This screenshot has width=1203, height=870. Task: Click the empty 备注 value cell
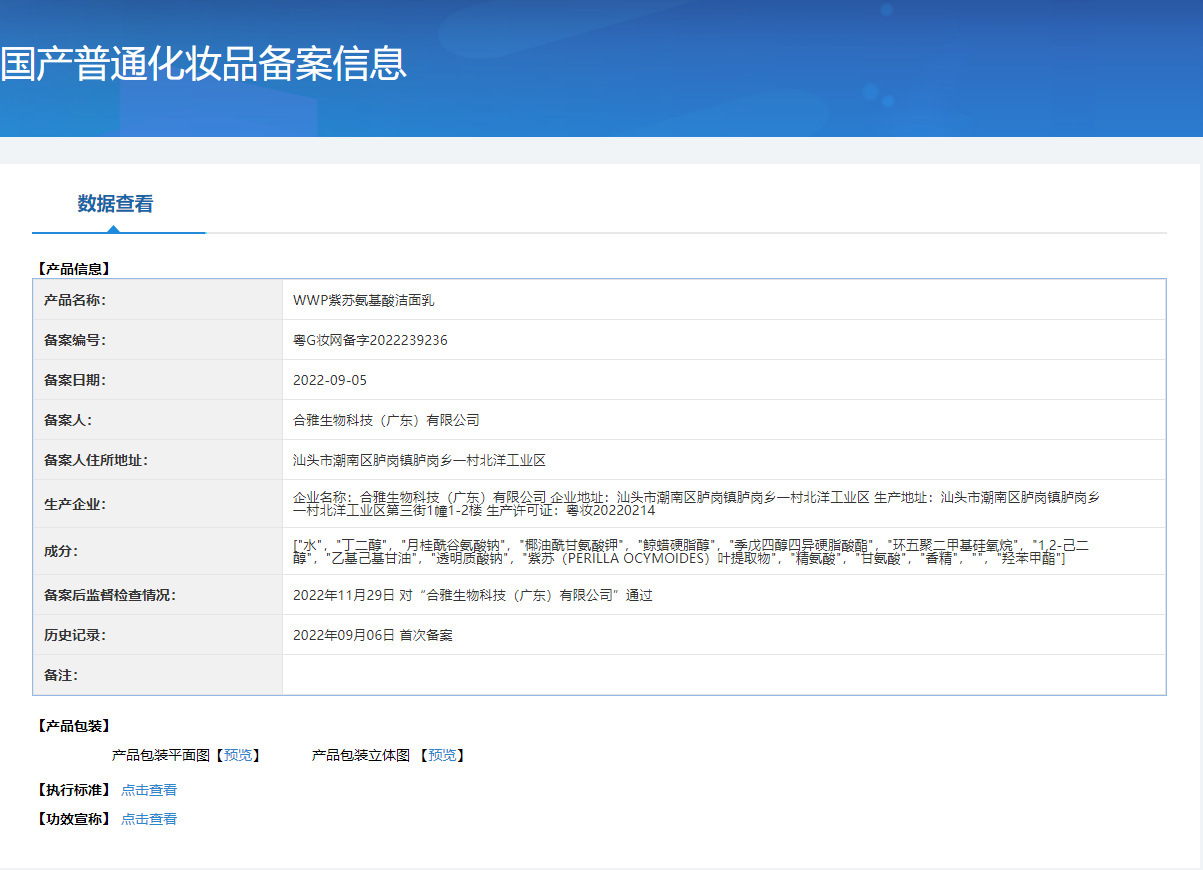click(723, 675)
